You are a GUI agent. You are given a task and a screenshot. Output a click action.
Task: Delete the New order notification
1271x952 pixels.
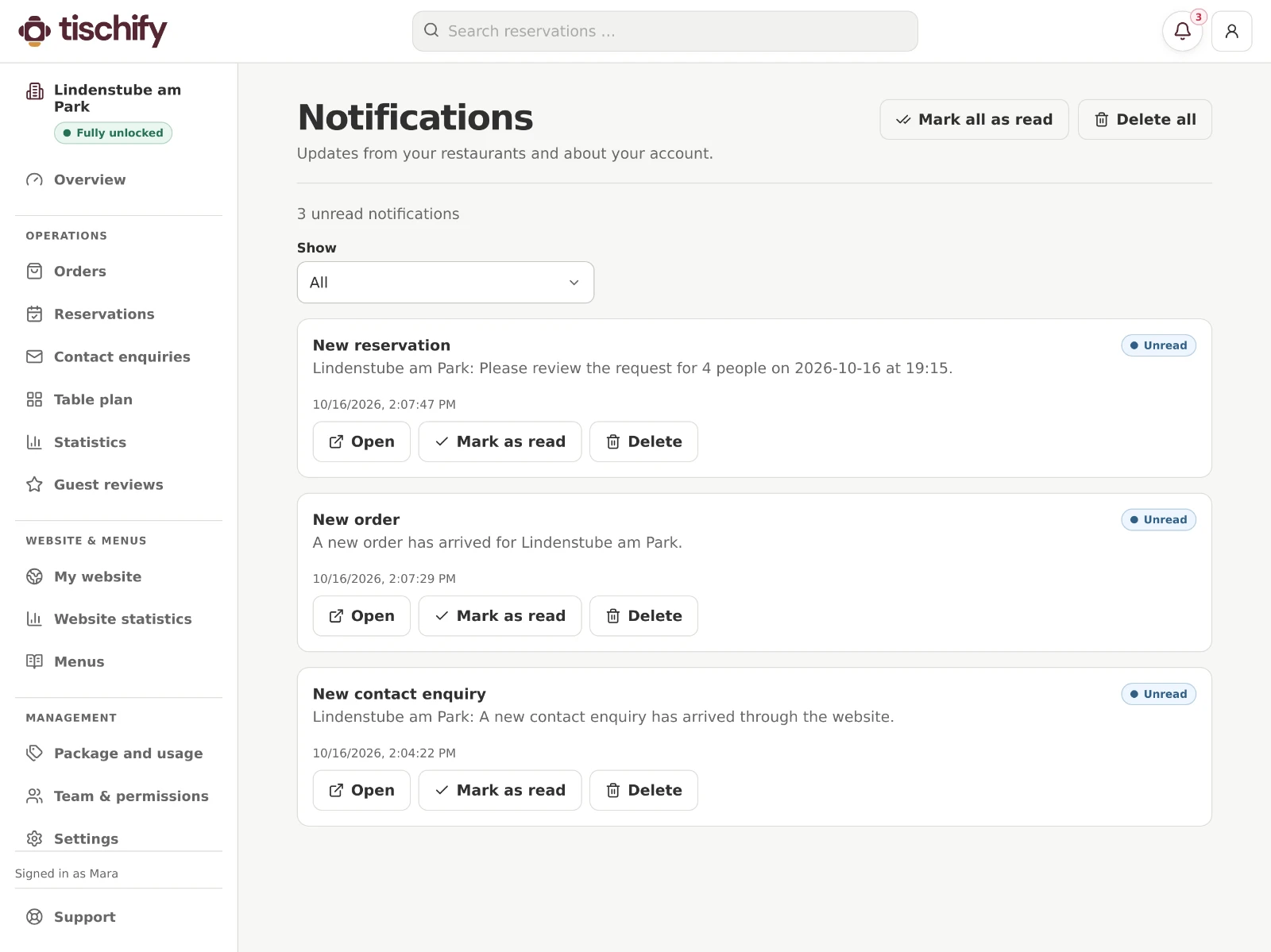[x=643, y=616]
